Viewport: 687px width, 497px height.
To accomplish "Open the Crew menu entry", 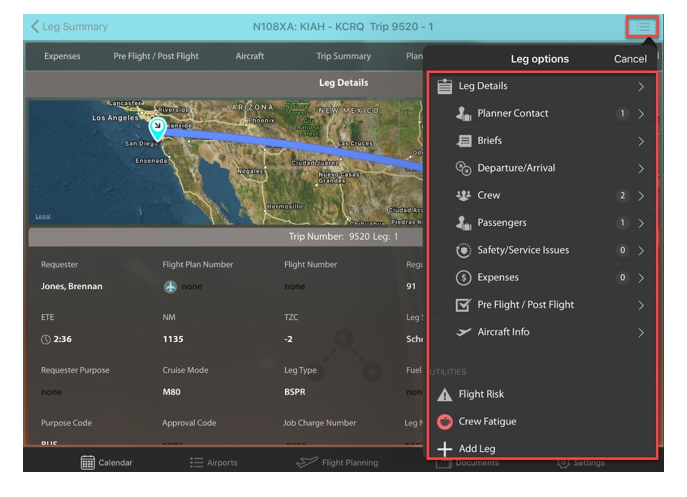I will click(488, 195).
